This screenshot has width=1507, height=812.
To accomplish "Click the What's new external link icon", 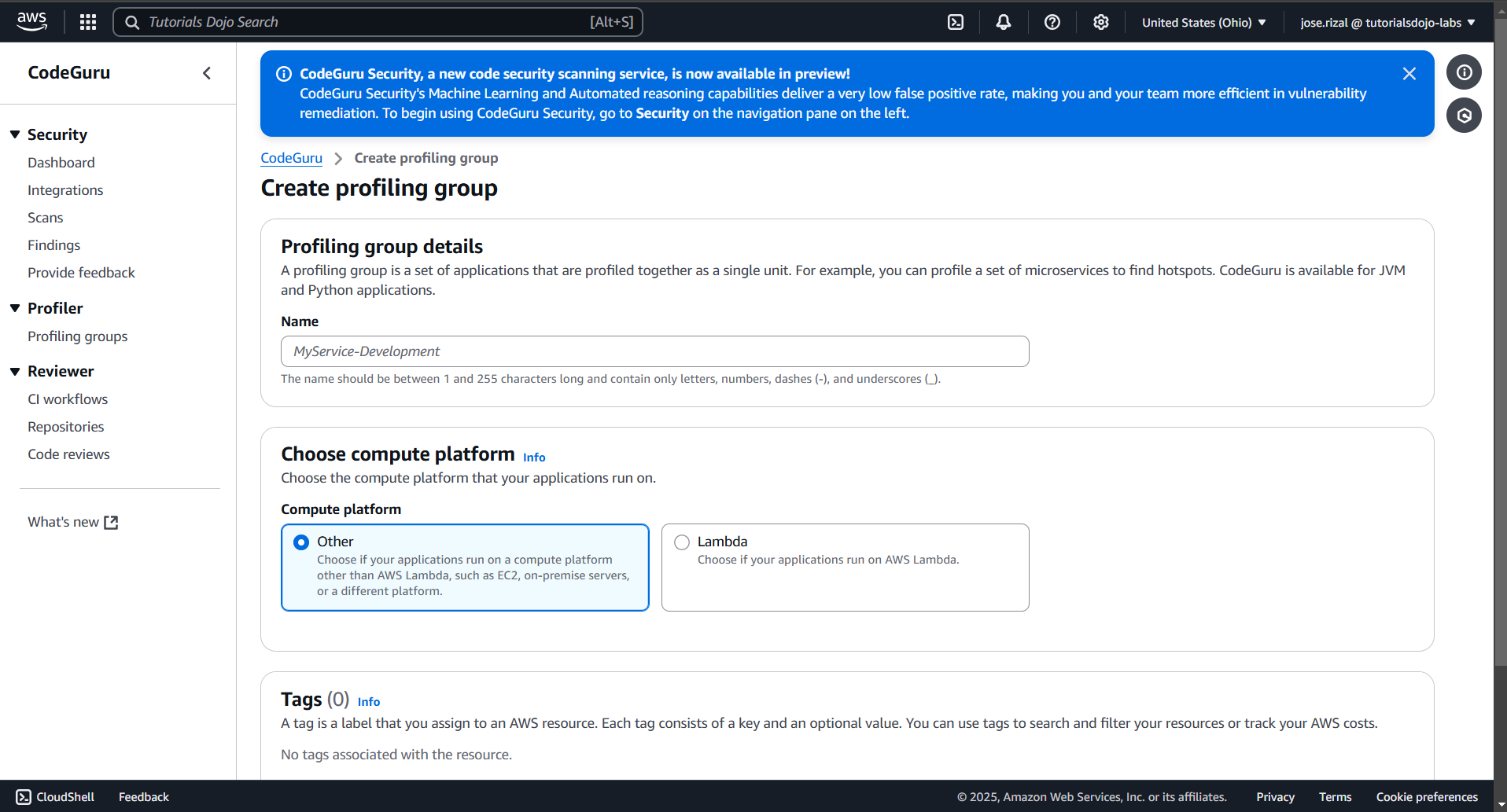I will [111, 523].
